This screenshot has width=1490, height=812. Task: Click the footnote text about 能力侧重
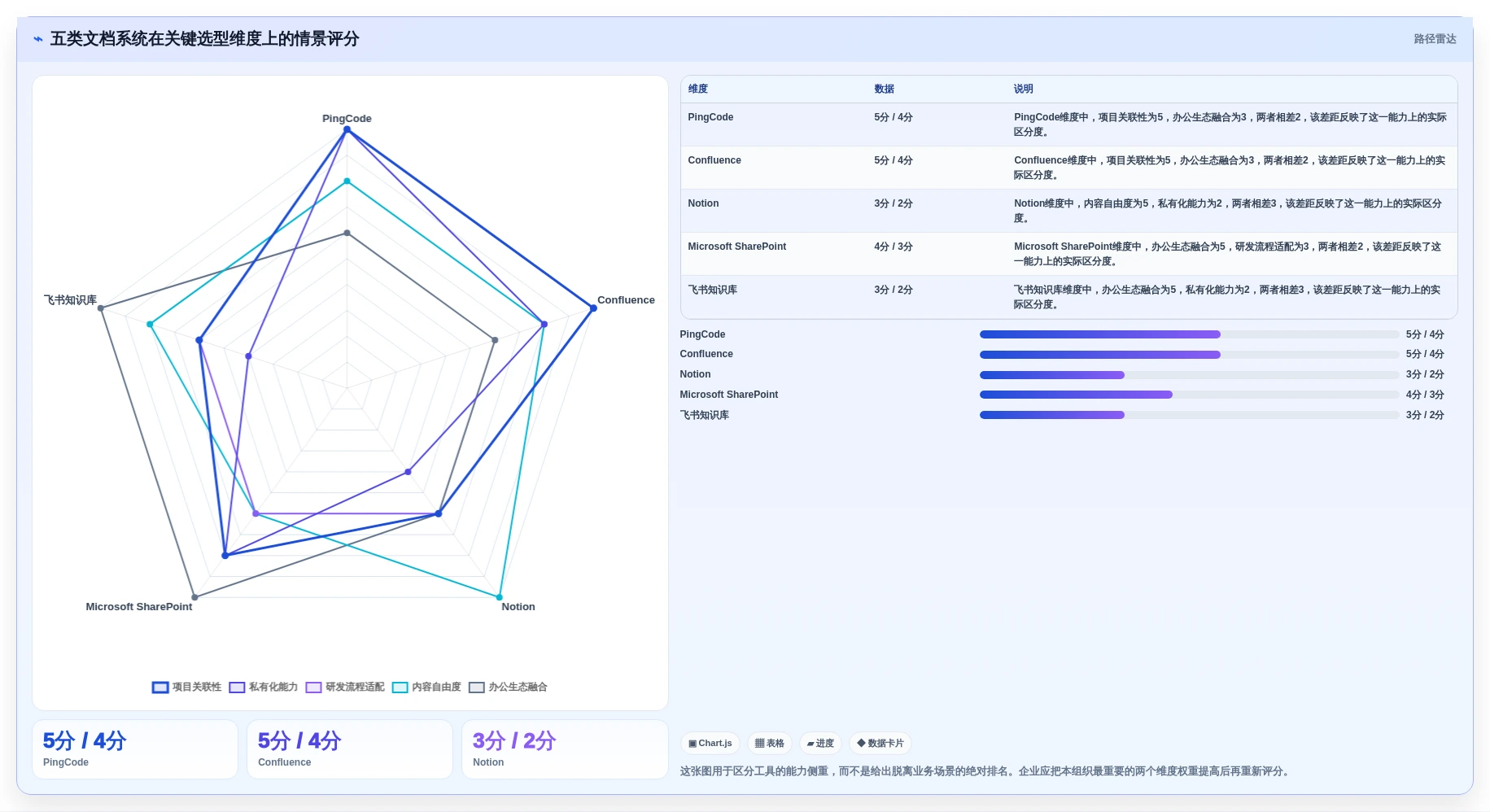(986, 771)
